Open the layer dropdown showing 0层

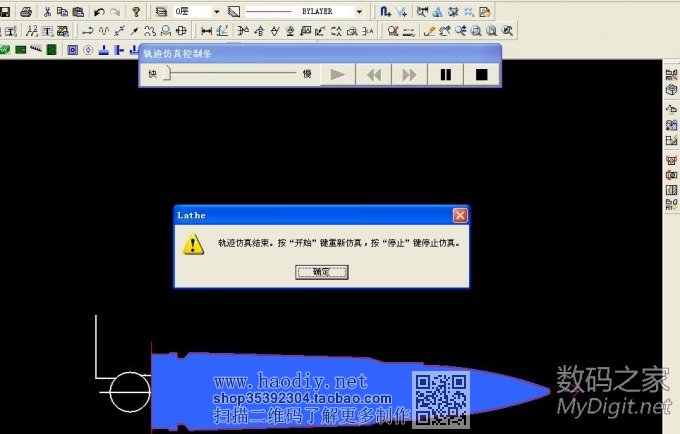click(x=217, y=12)
